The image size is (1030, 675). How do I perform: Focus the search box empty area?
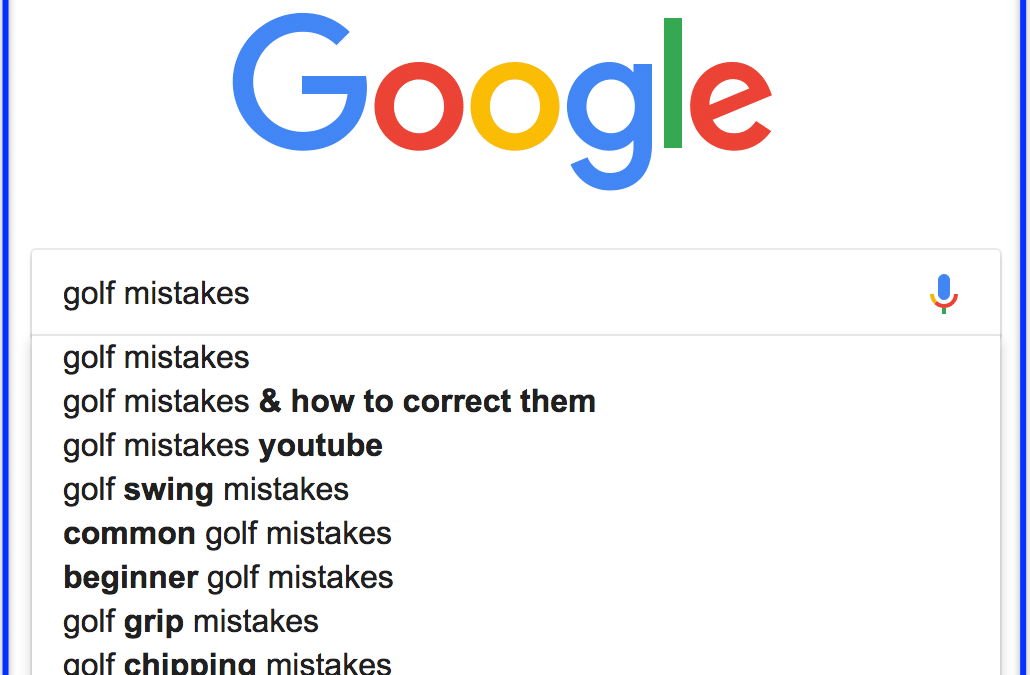coord(585,293)
